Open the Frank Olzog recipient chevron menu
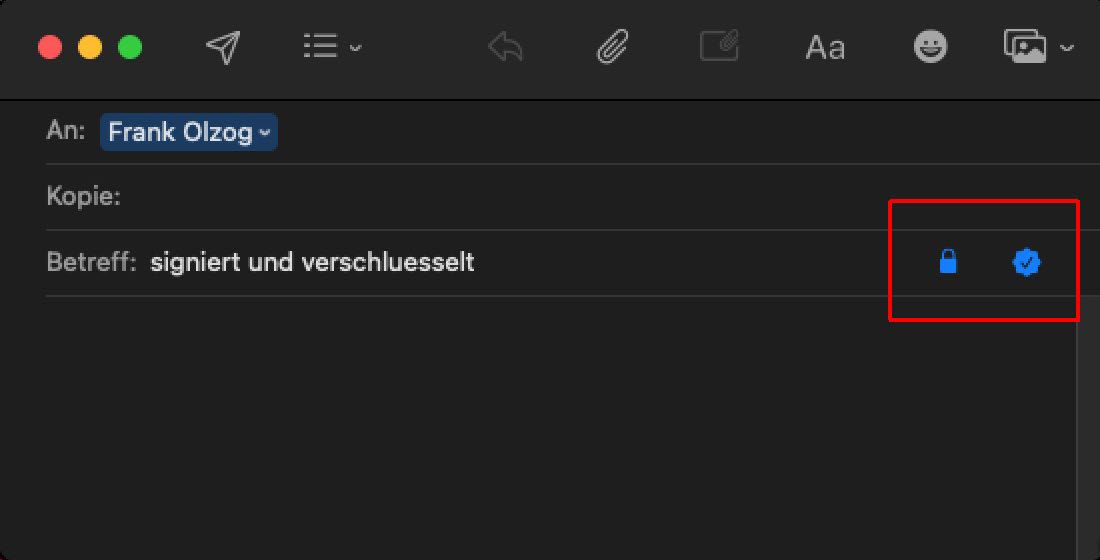Image resolution: width=1100 pixels, height=560 pixels. tap(264, 133)
